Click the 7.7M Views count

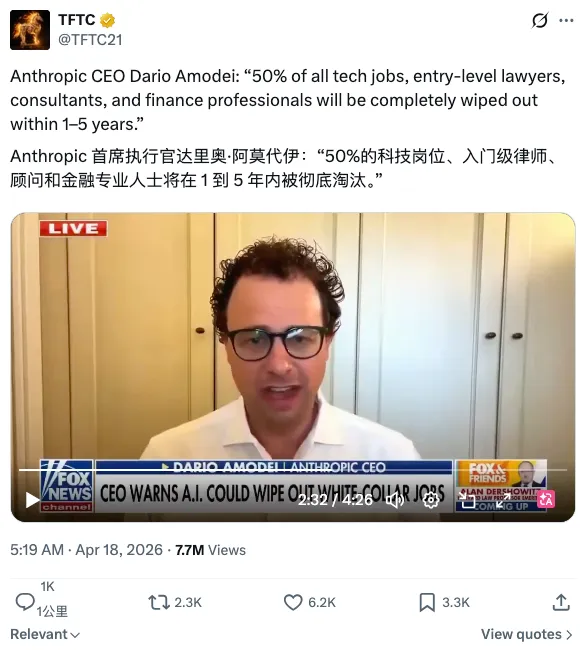[x=211, y=550]
